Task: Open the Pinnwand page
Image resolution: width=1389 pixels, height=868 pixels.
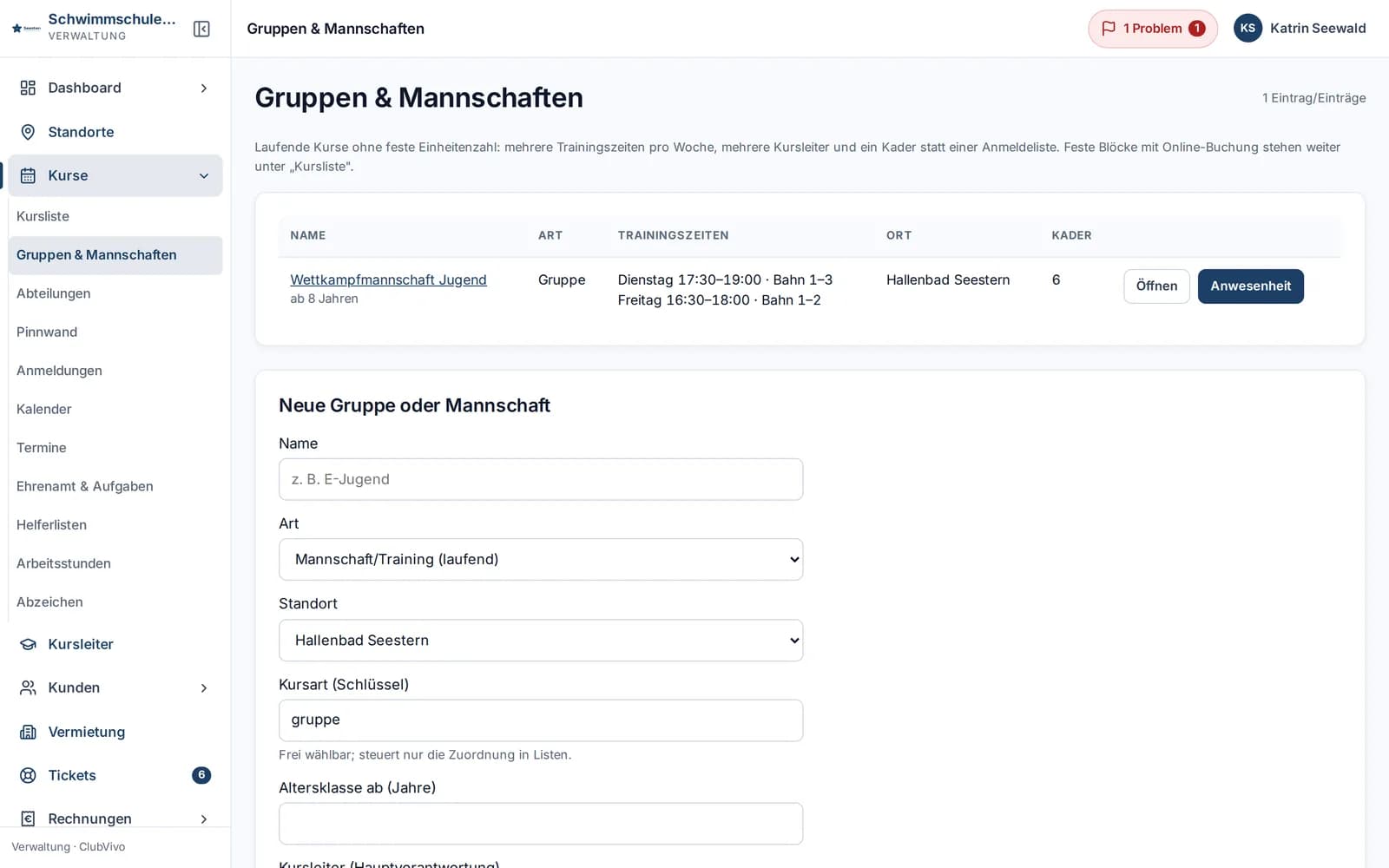Action: pyautogui.click(x=115, y=332)
